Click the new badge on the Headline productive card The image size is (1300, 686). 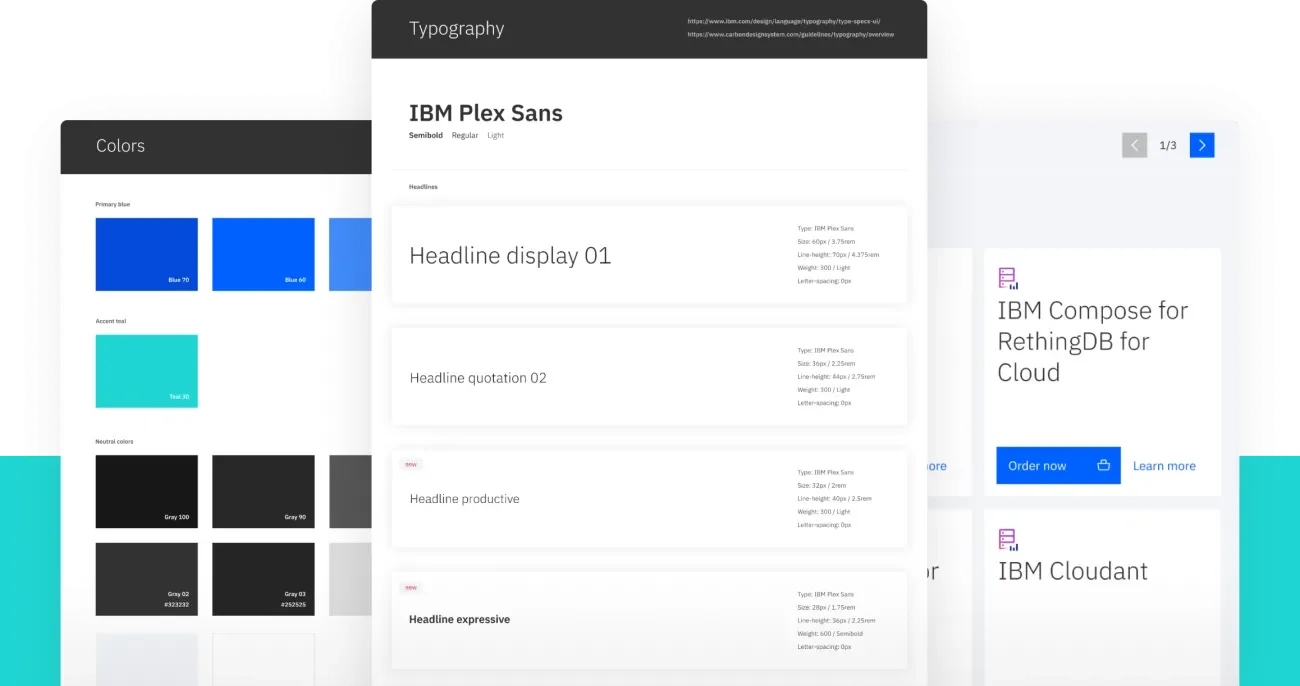tap(411, 464)
